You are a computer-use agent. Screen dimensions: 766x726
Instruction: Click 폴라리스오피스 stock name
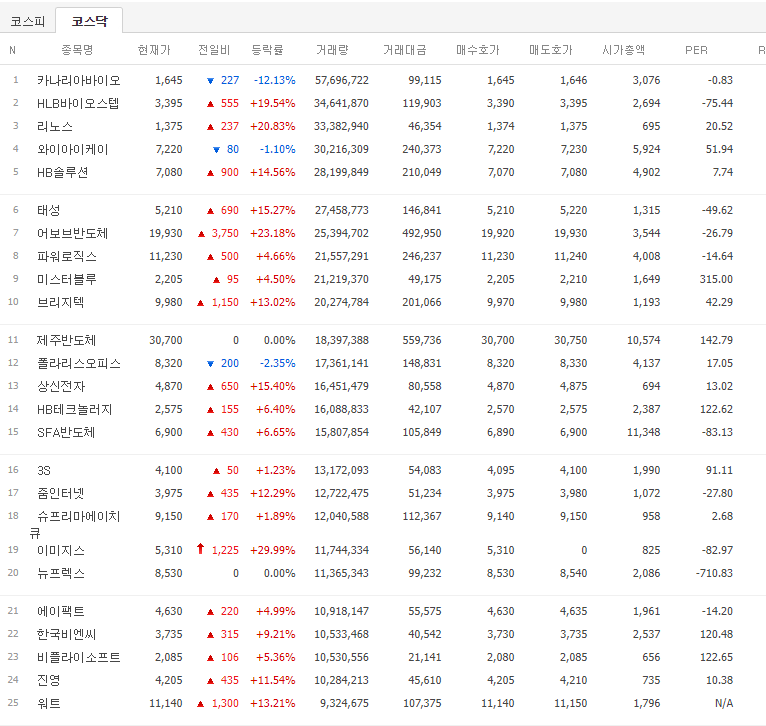tap(79, 363)
